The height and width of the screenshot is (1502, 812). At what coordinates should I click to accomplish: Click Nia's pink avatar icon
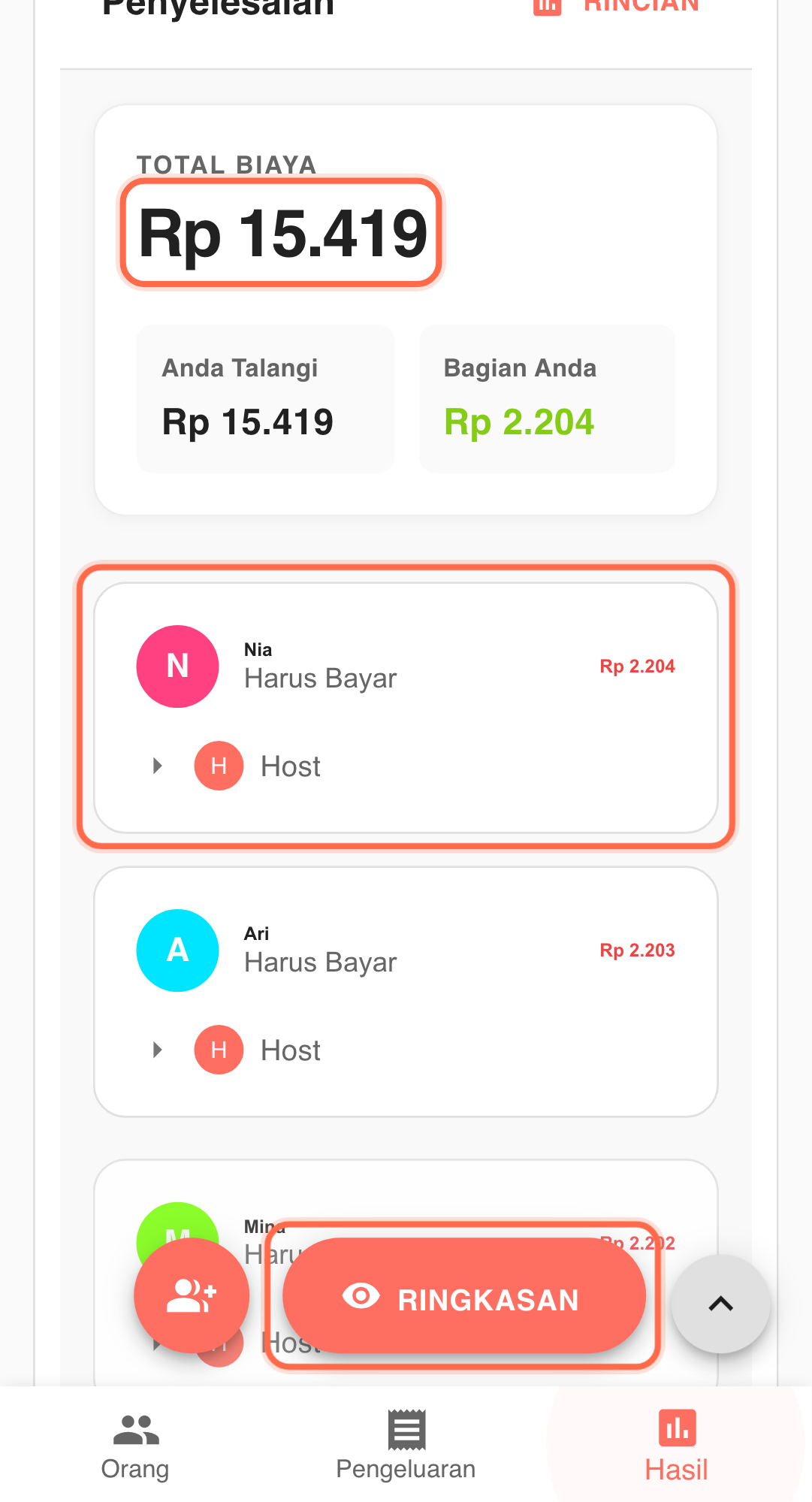pos(177,666)
